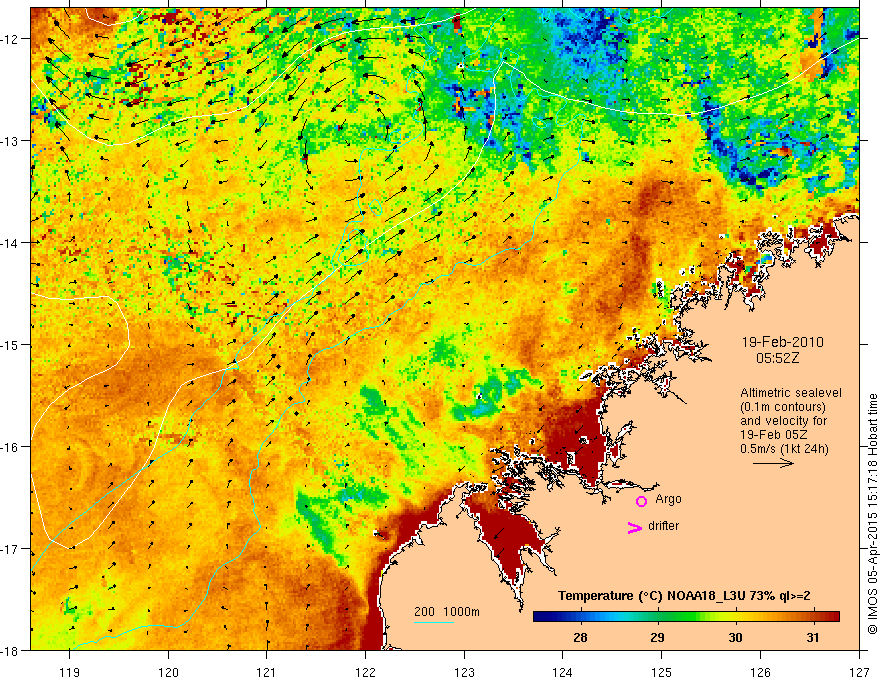This screenshot has height=680, width=880.
Task: Click the '30' colorbar tick label
Action: tap(735, 637)
